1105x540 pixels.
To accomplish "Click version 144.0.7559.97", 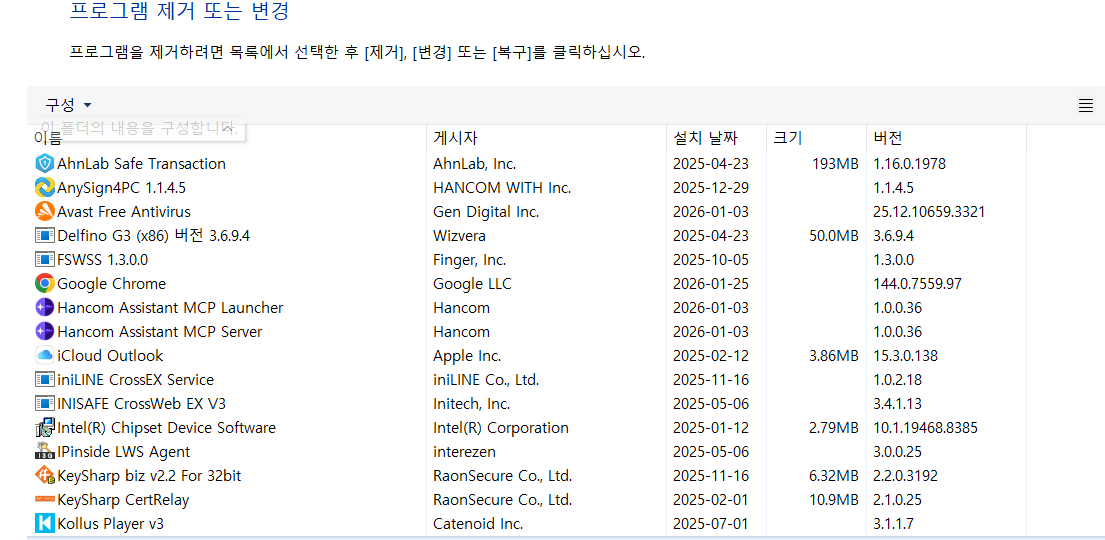I will (917, 283).
